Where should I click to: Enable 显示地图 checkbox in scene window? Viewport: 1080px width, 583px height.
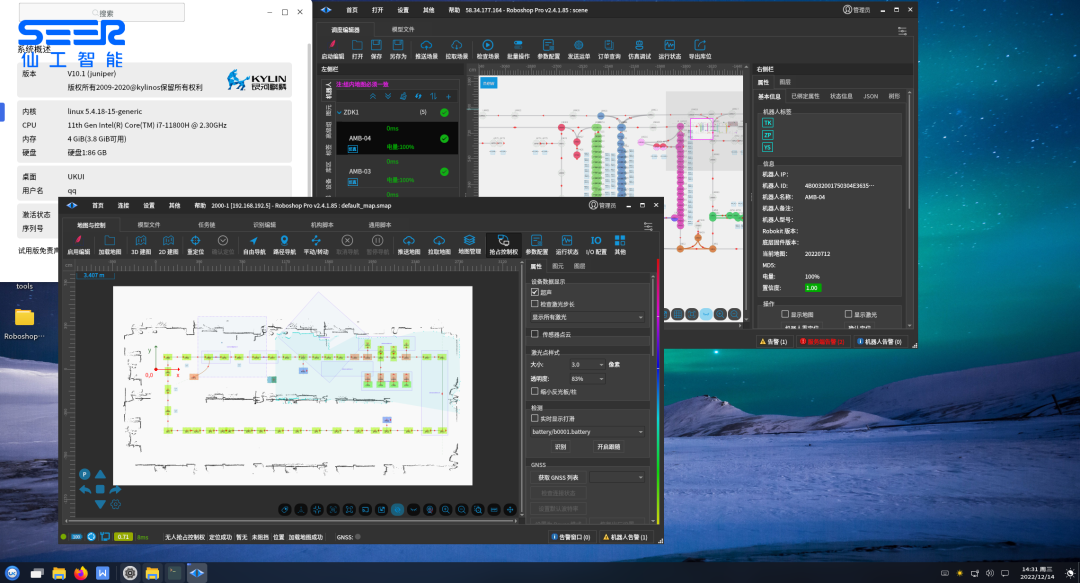(785, 314)
